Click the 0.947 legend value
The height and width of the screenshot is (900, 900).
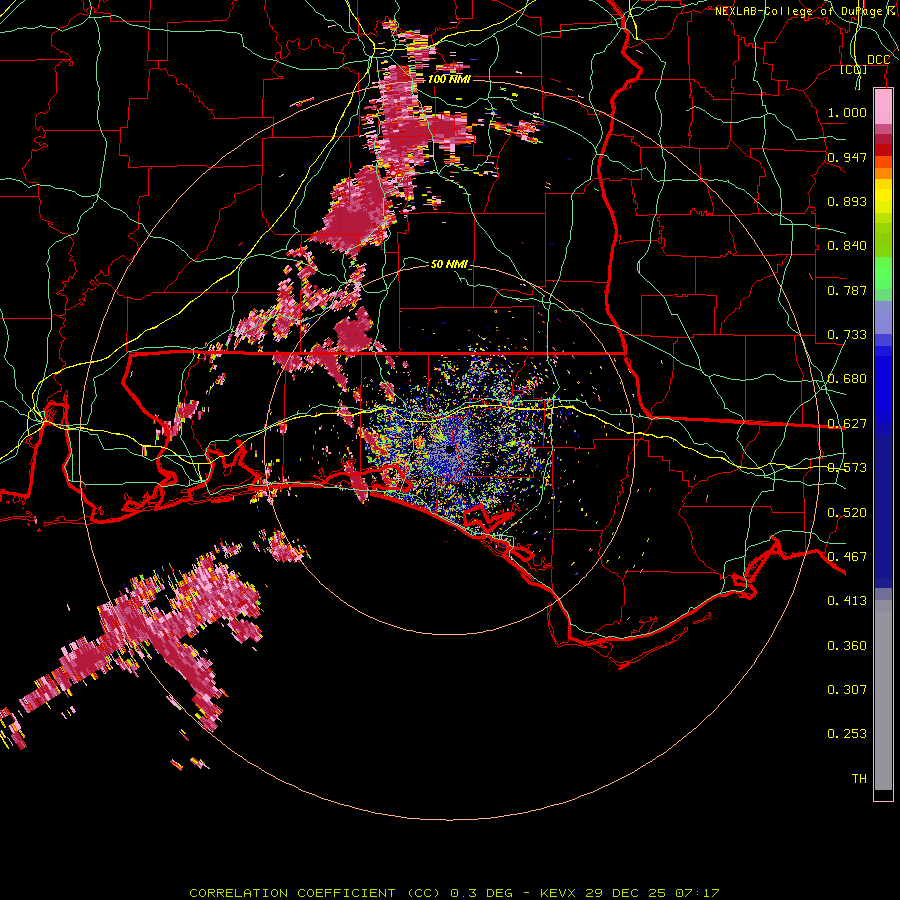[x=847, y=157]
